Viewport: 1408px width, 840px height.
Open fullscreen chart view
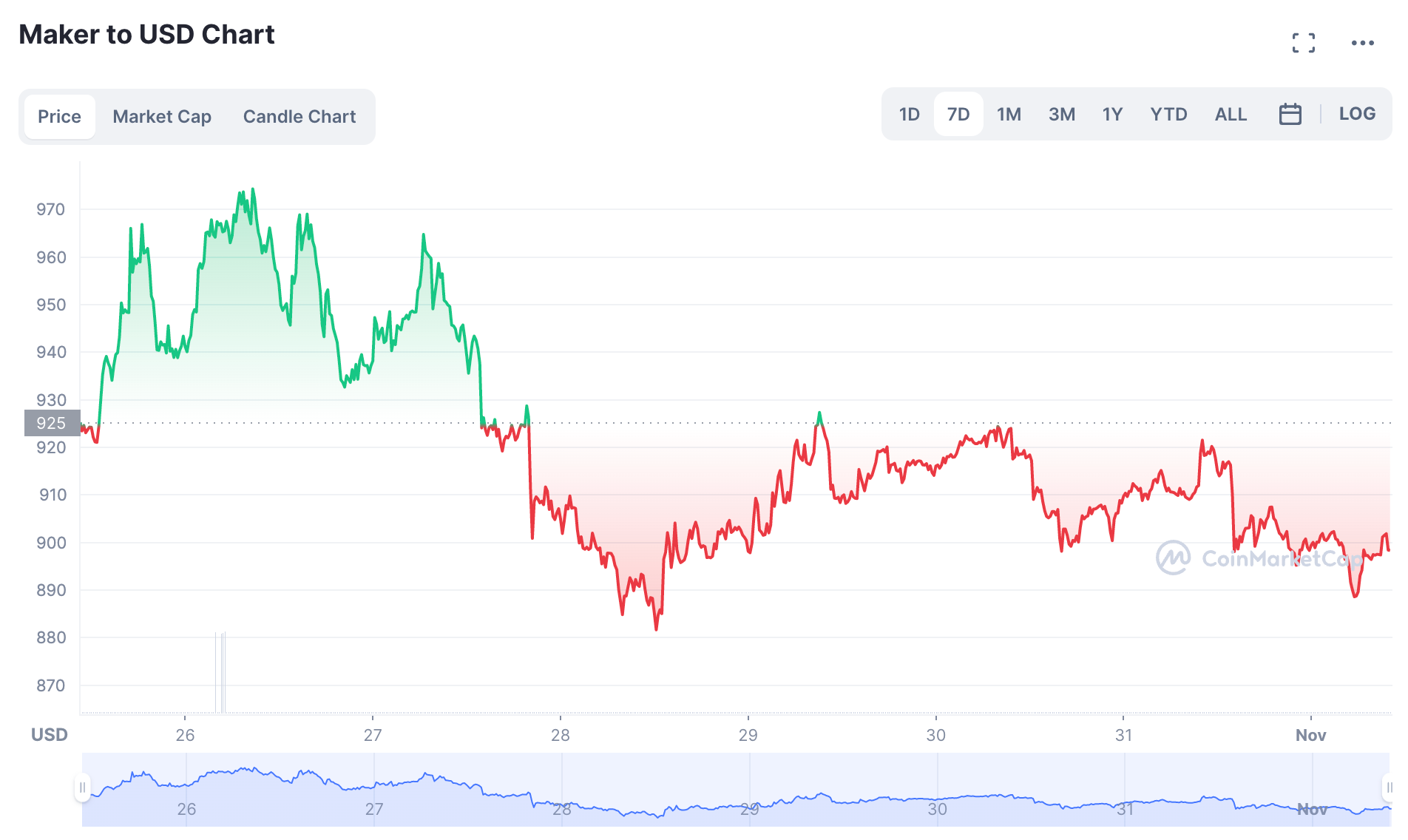(1304, 42)
